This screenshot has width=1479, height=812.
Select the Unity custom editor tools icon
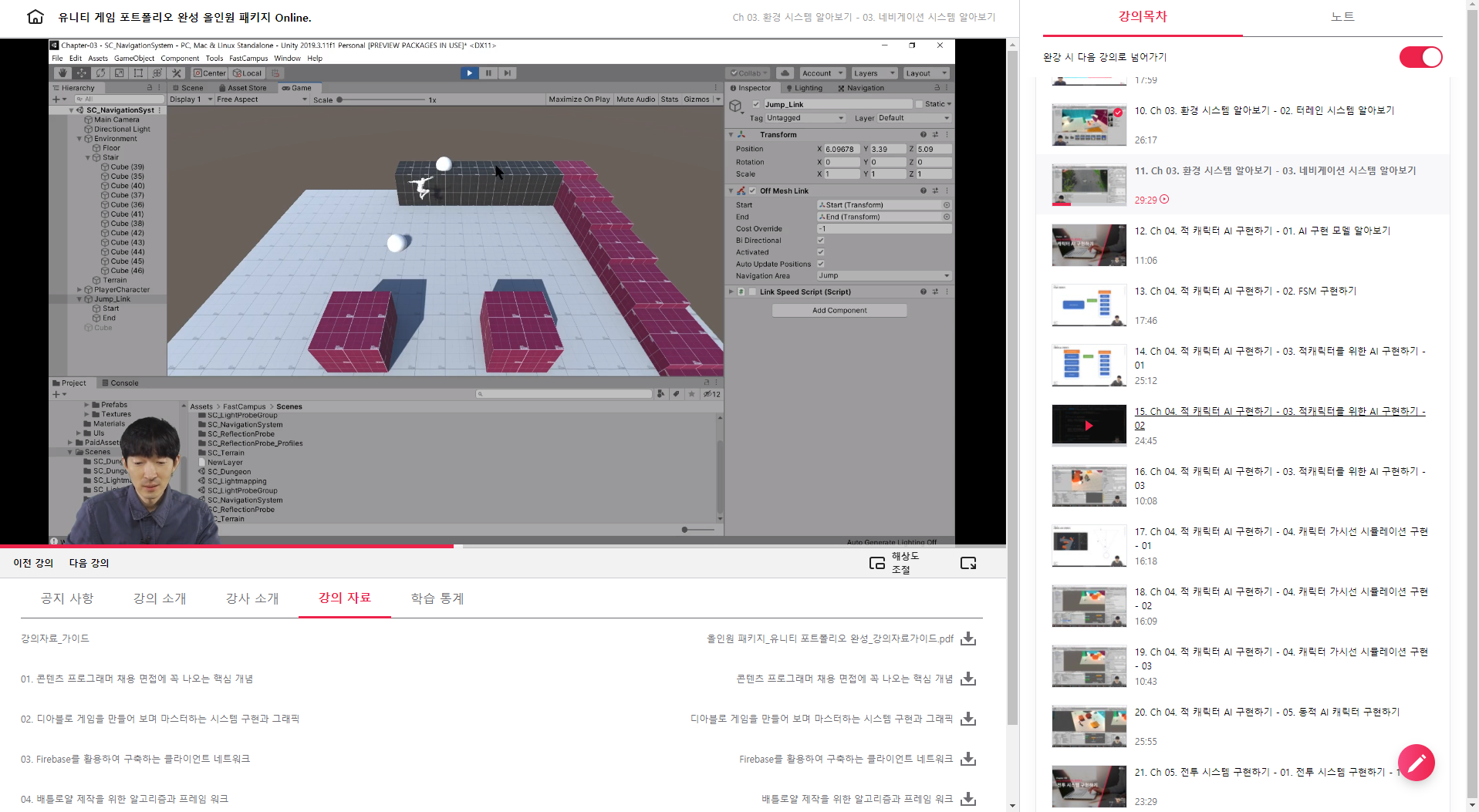(177, 73)
